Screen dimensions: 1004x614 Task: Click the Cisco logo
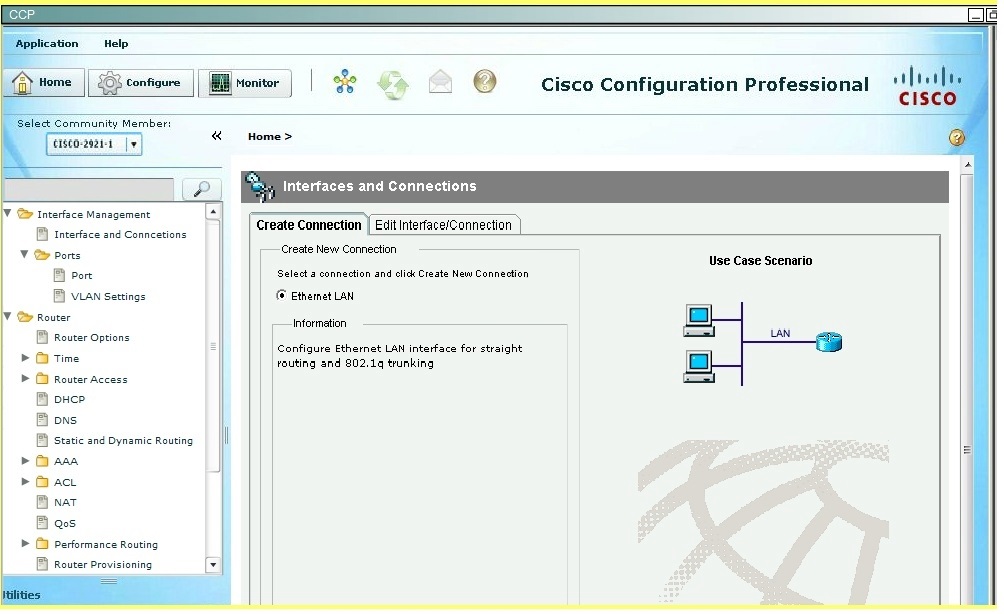click(927, 86)
